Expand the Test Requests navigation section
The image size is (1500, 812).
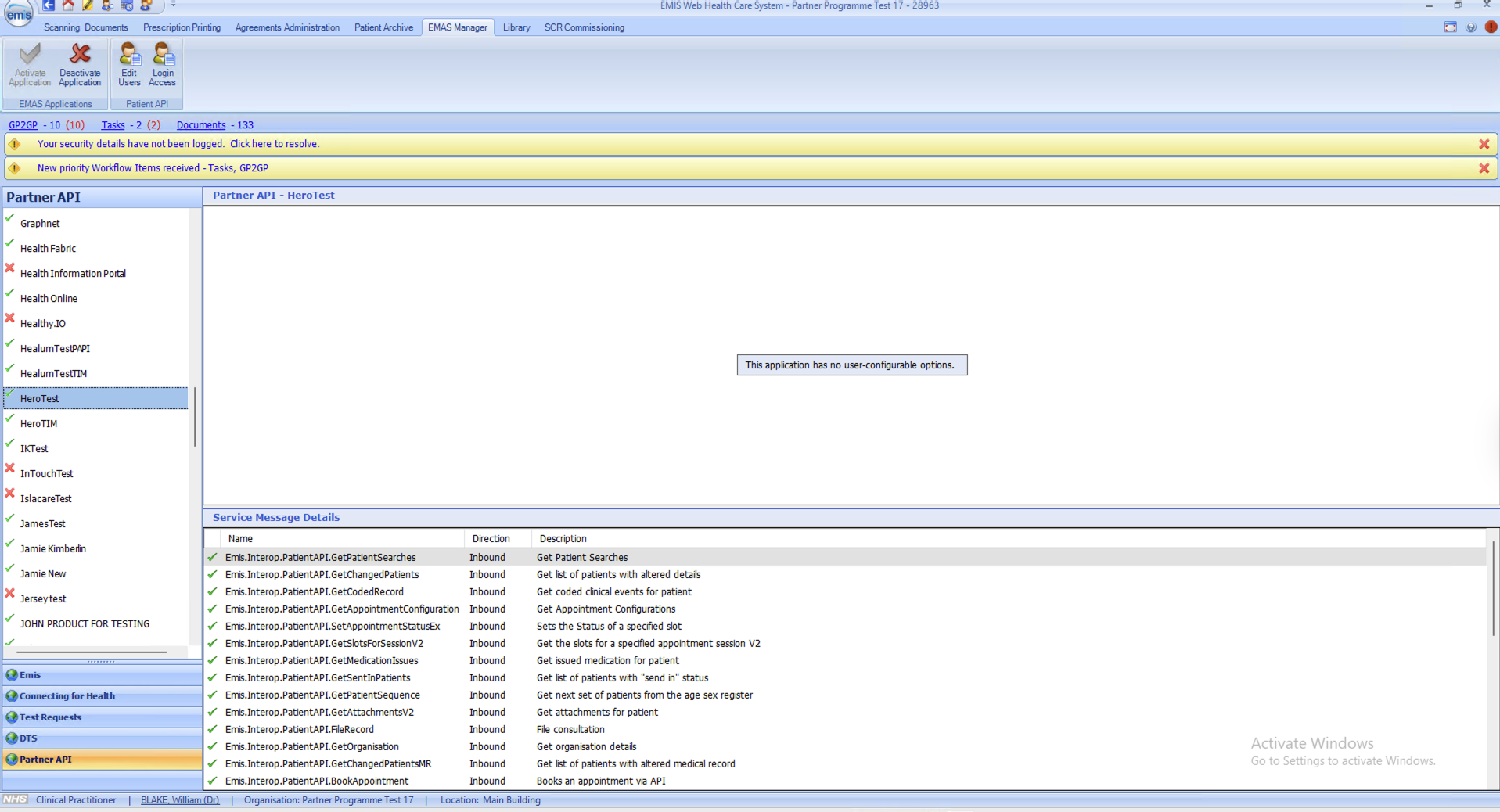[50, 717]
